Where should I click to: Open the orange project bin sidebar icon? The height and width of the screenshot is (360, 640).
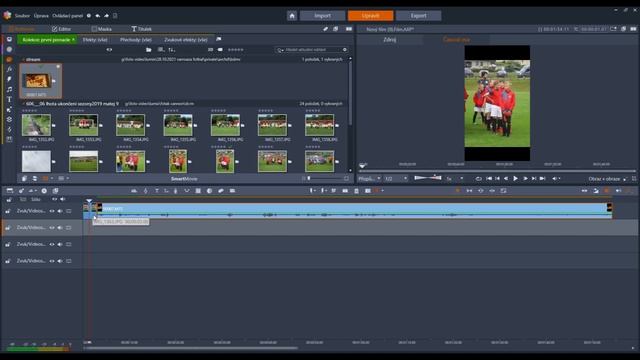click(x=9, y=60)
